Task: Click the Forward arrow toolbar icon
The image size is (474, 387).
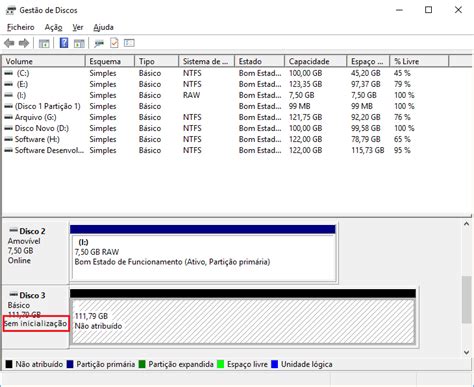Action: [24, 43]
